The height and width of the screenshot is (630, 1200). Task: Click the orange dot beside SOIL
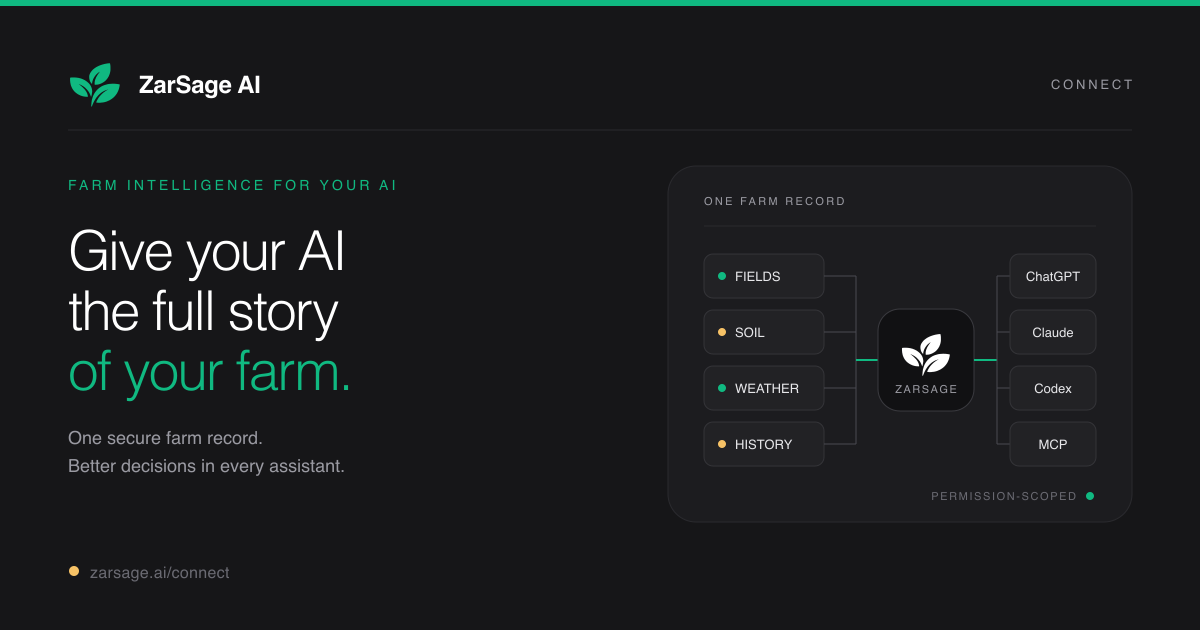coord(722,332)
